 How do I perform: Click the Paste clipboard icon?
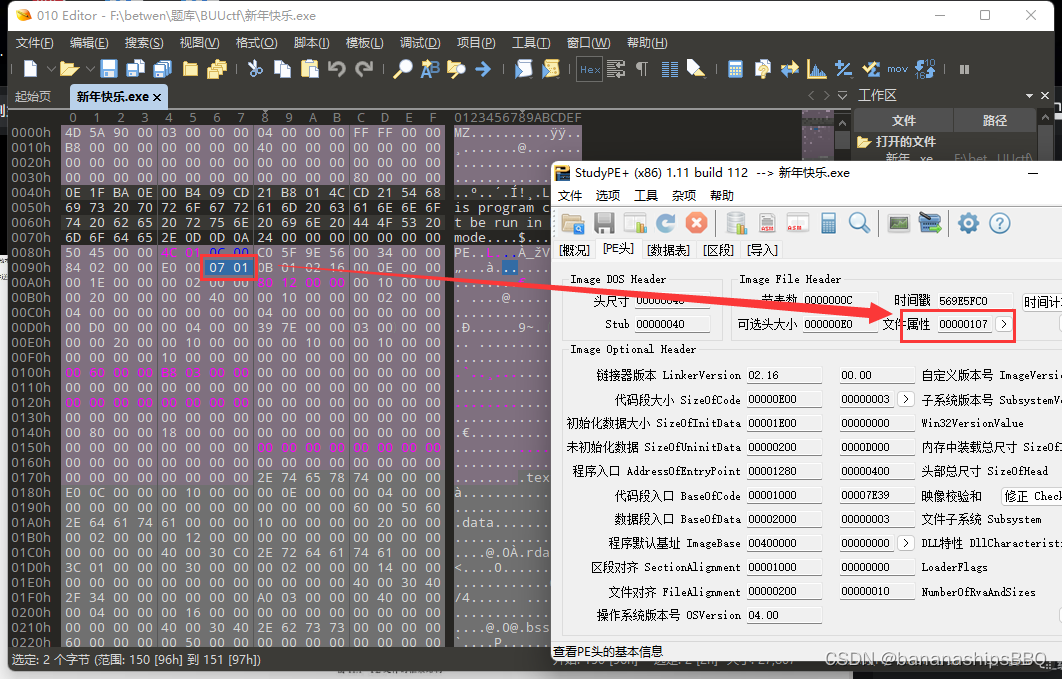click(310, 68)
